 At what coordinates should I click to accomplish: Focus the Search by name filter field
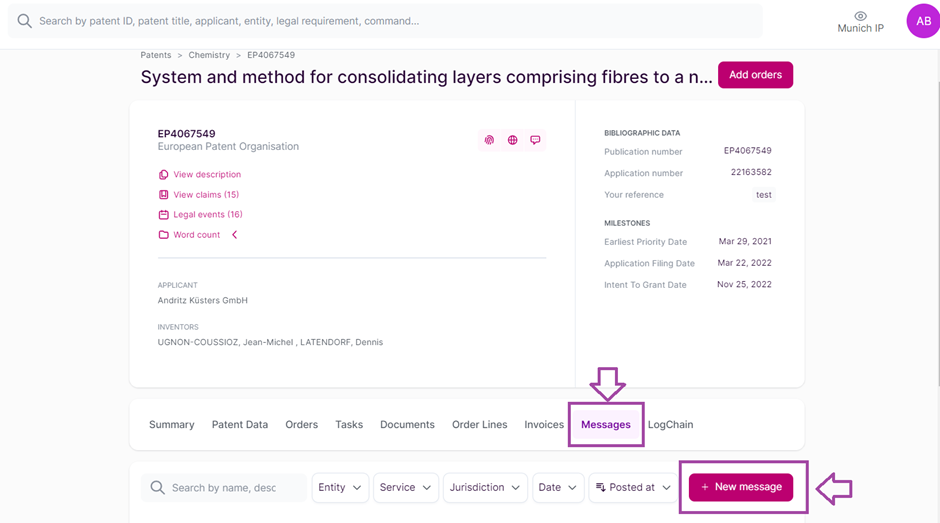224,488
